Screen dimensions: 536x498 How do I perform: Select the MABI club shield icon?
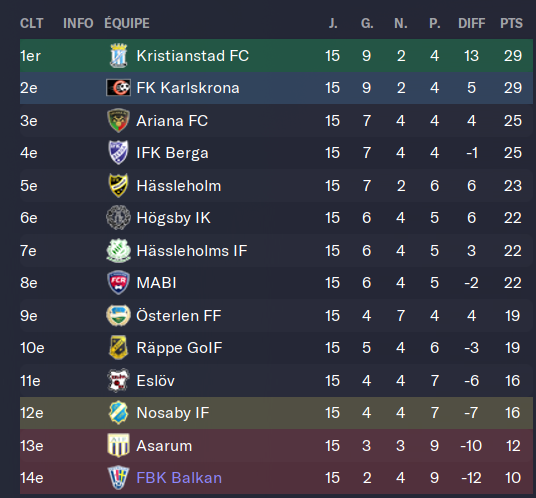[118, 283]
